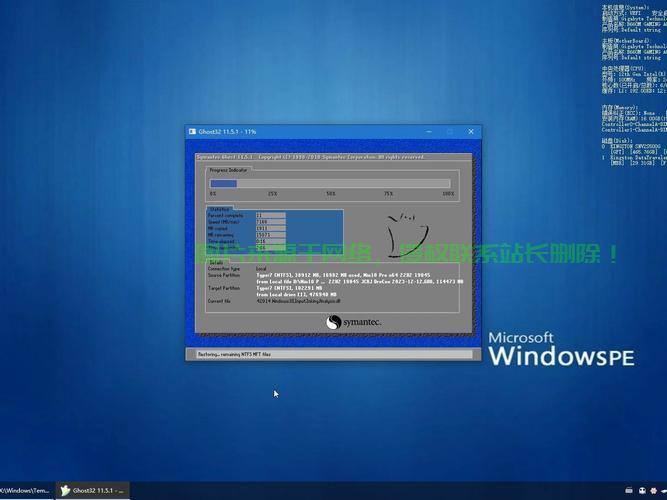Click the MB remaining value field
This screenshot has height=500, width=667.
[x=271, y=235]
